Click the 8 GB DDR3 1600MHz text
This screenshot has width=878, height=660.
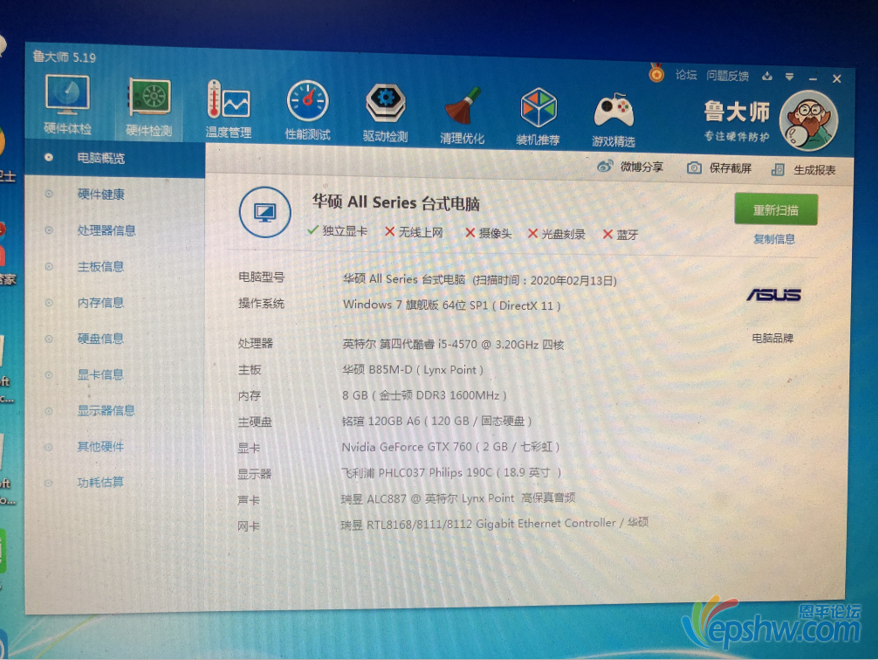click(424, 395)
